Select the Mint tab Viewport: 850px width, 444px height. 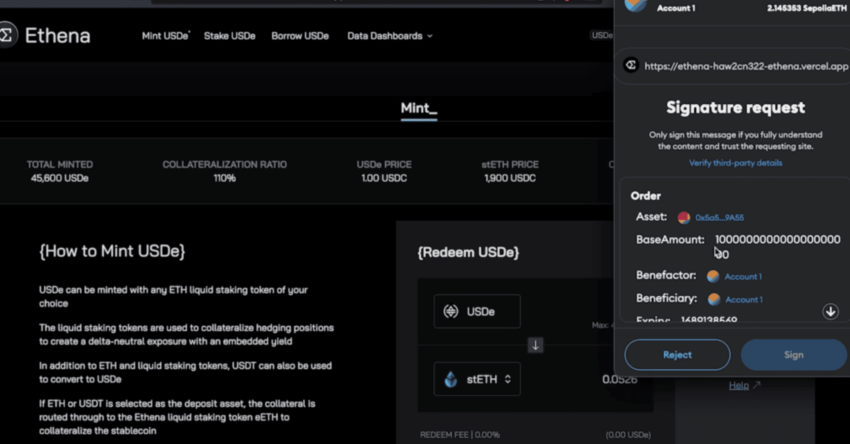tap(419, 108)
